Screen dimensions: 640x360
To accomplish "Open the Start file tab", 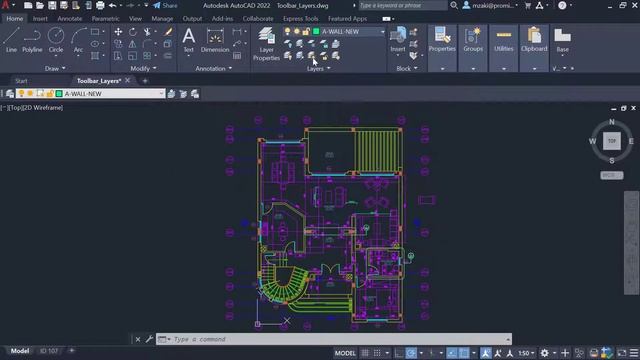I will pos(21,81).
